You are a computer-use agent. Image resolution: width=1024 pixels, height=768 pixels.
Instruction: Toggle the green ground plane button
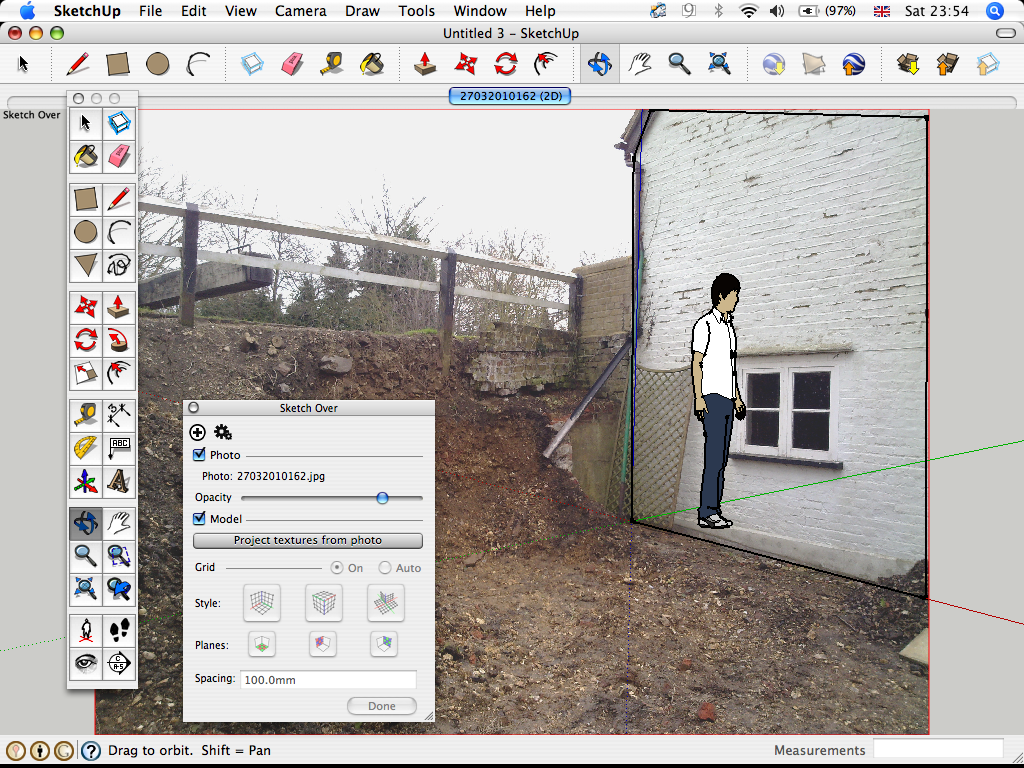point(262,645)
